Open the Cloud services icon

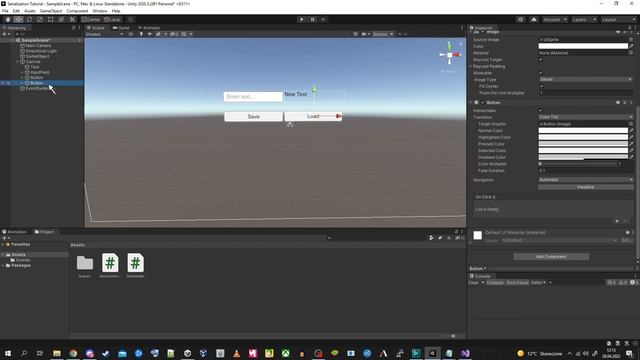point(533,20)
